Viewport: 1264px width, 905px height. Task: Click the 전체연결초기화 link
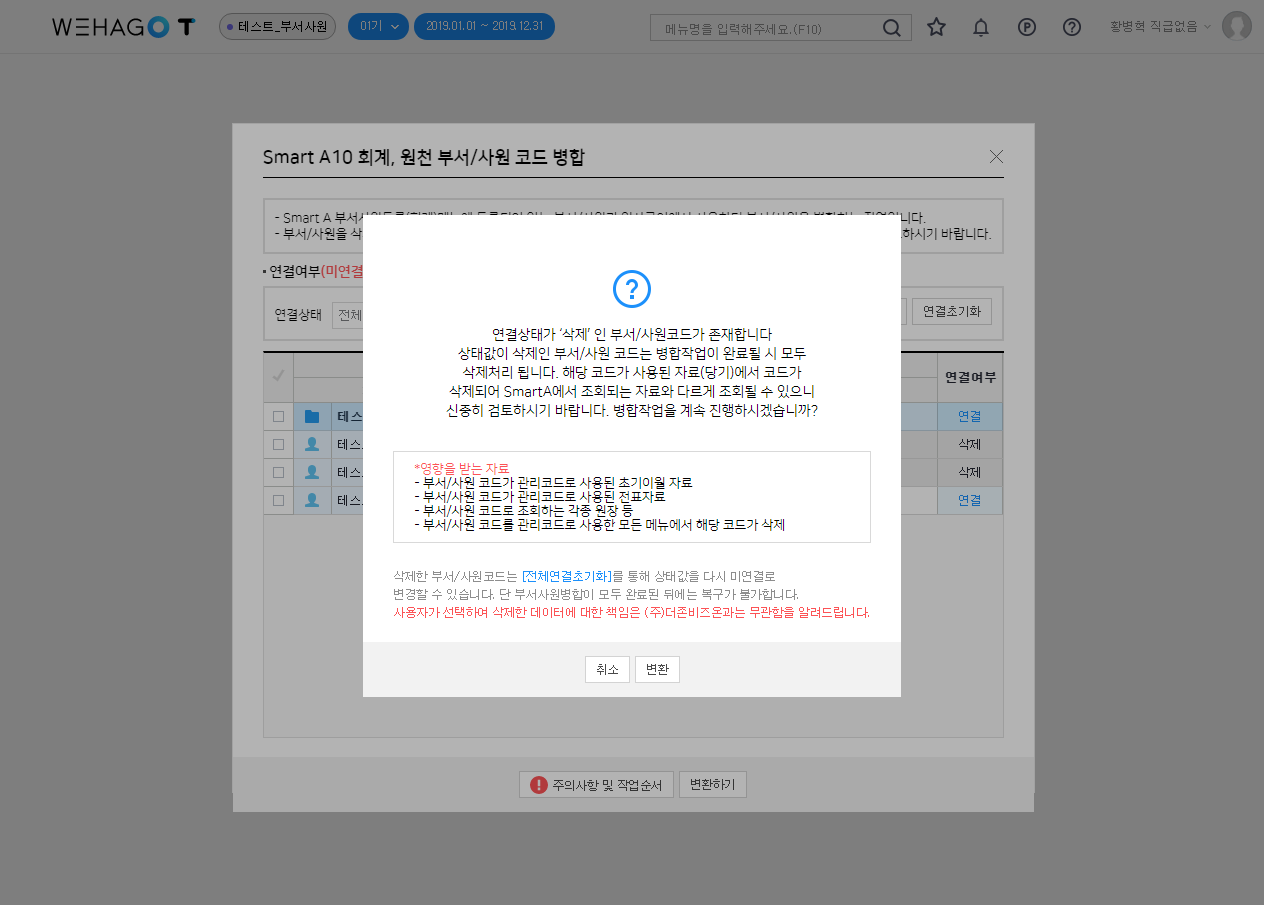tap(567, 576)
